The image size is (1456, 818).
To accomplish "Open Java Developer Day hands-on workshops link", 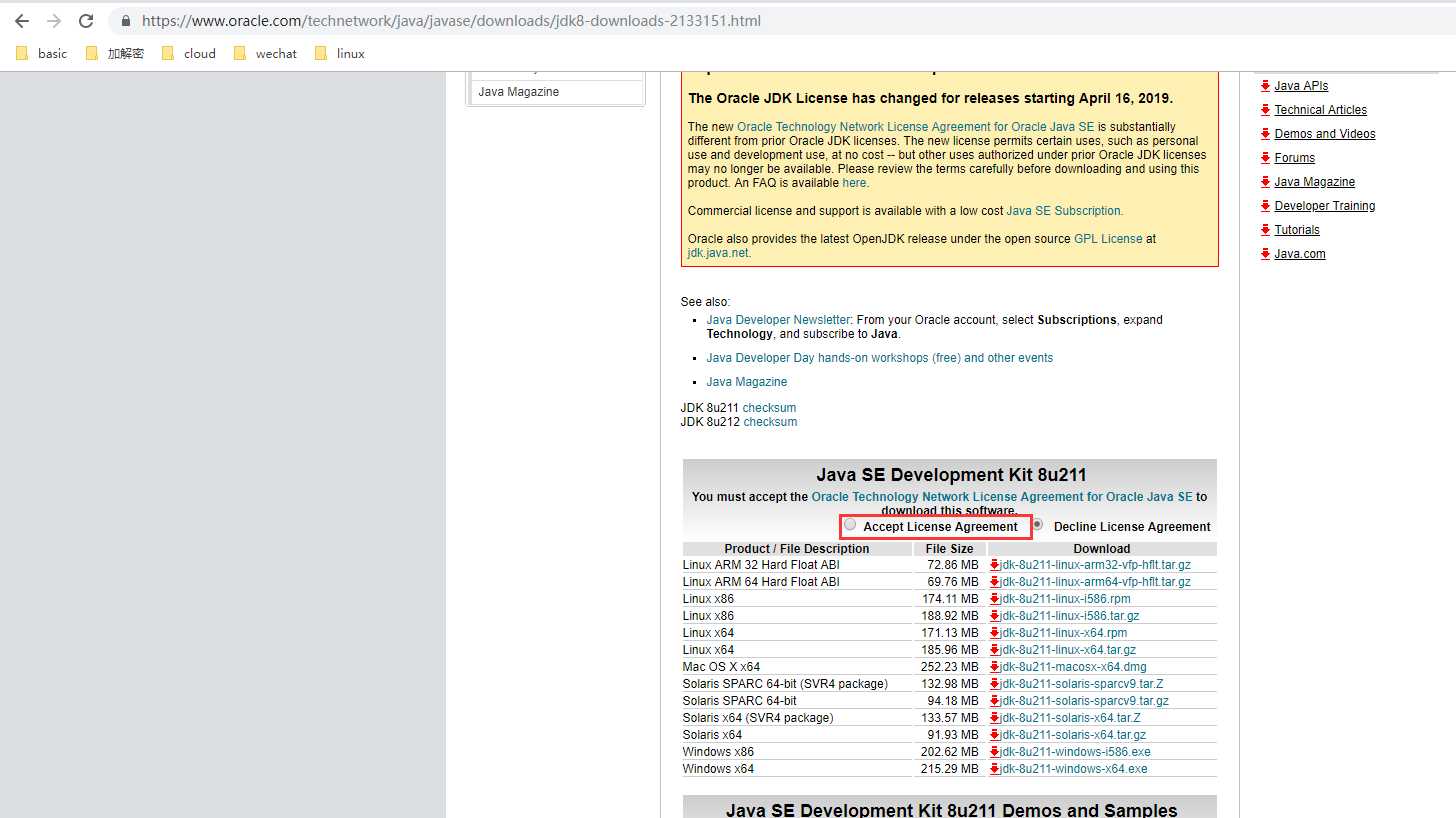I will 879,358.
